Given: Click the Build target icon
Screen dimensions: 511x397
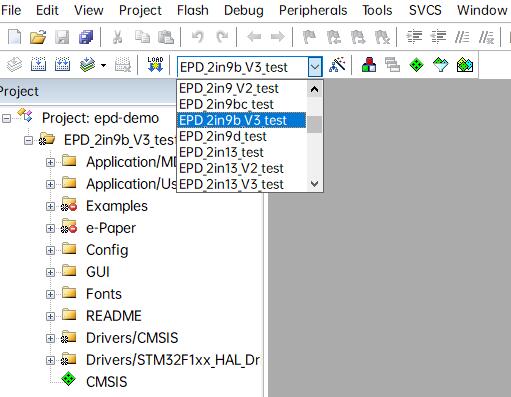Looking at the screenshot, I should 38,64.
